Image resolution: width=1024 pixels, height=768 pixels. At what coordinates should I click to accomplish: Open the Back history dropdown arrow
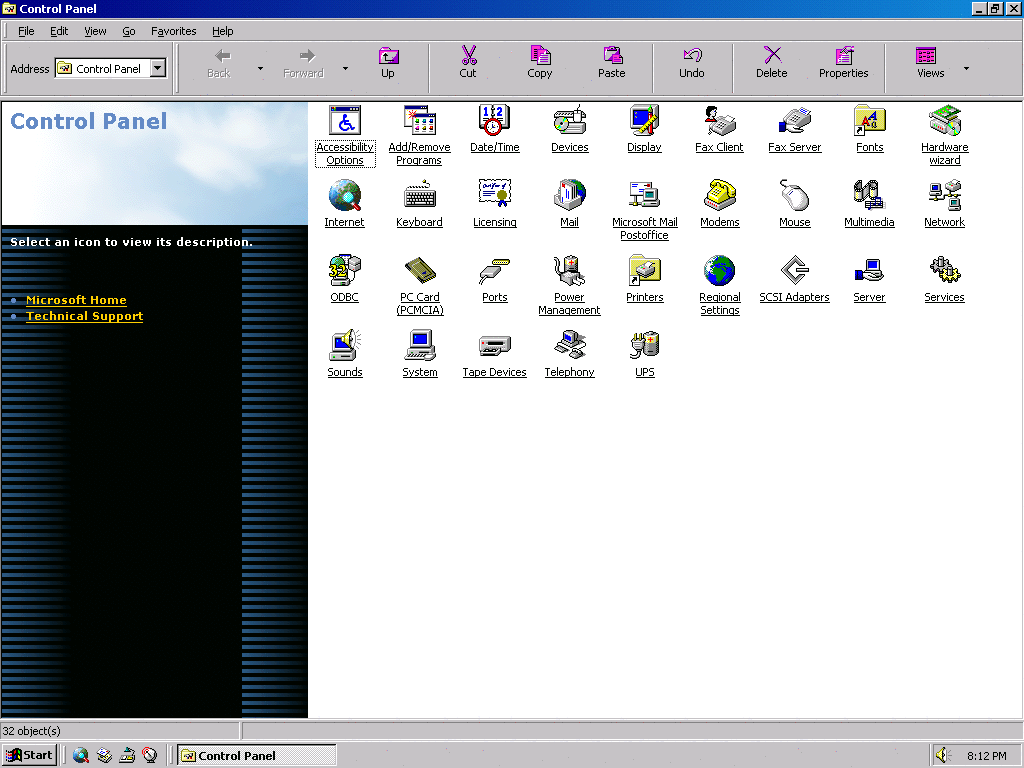[260, 68]
